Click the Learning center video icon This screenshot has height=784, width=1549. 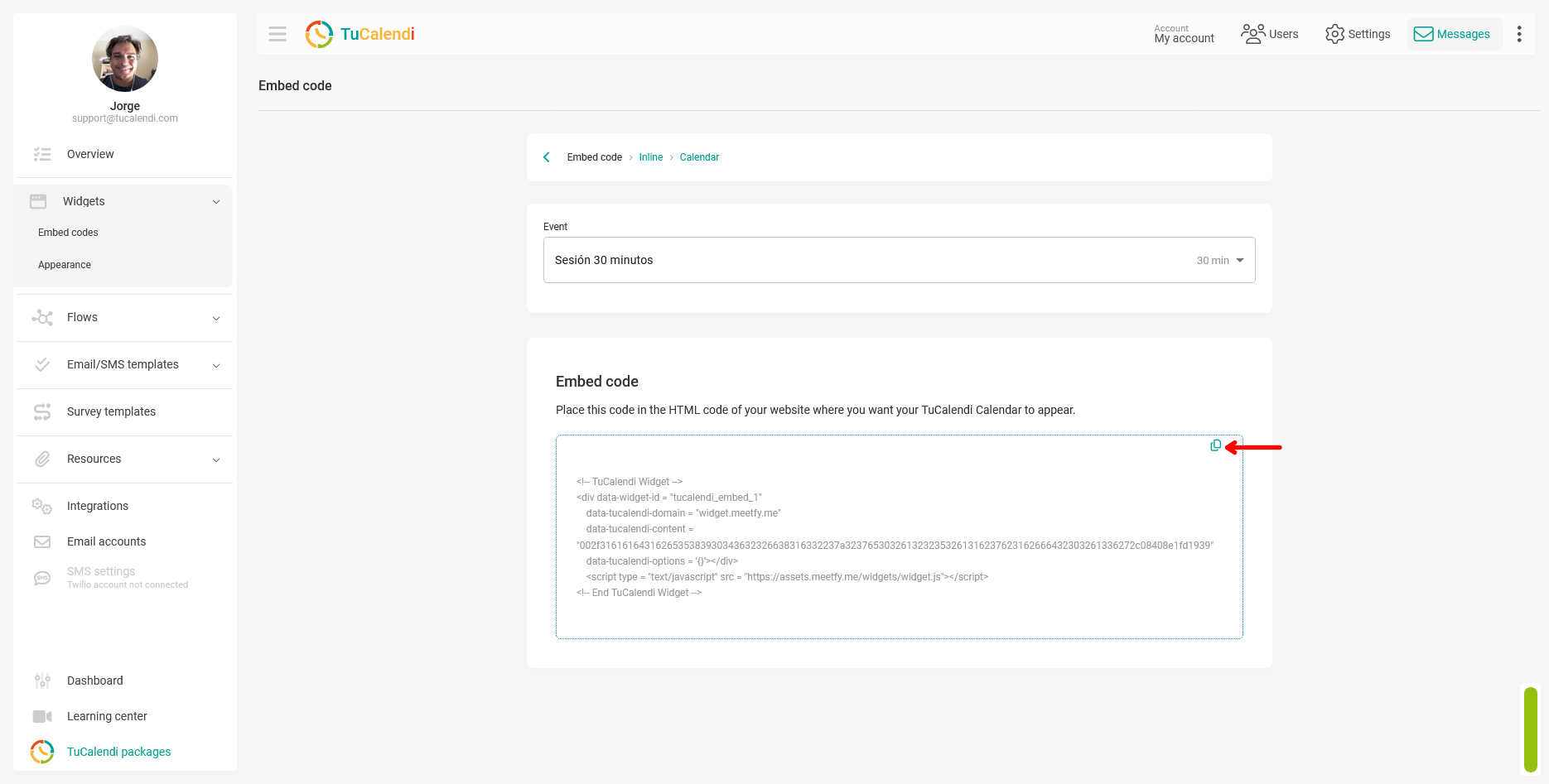coord(42,716)
